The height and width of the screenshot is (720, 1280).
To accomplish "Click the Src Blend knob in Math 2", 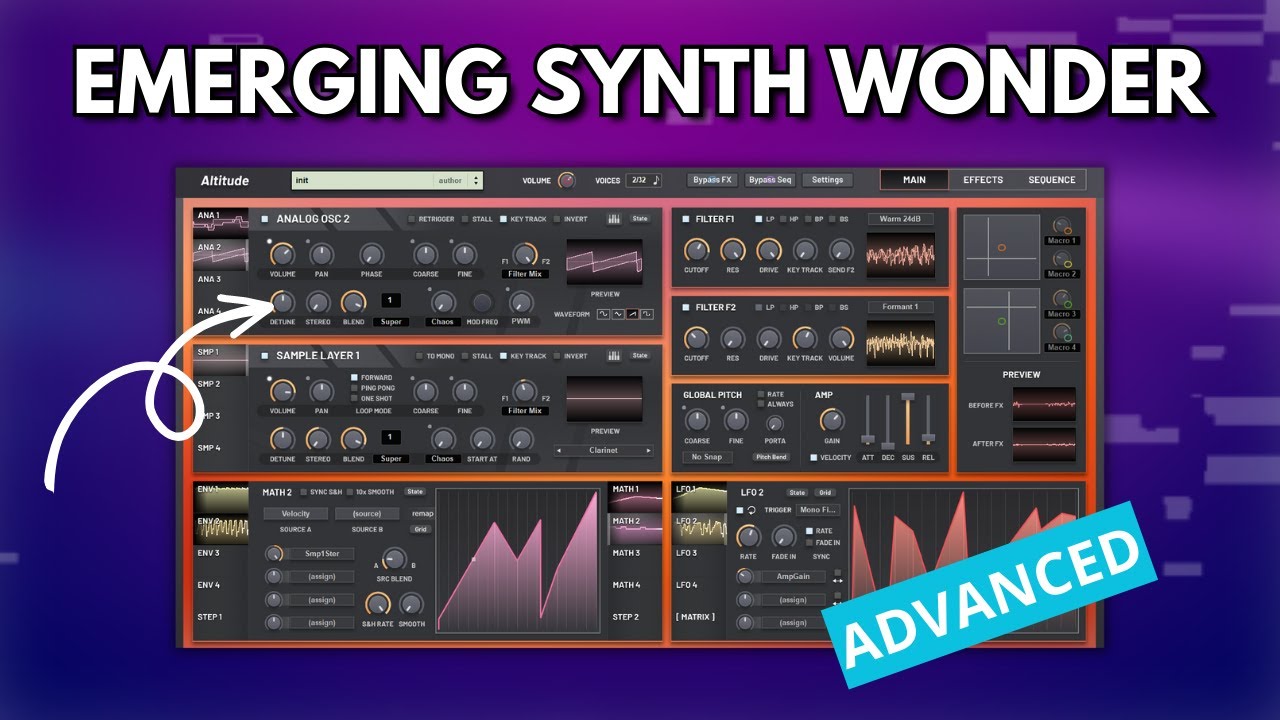I will (394, 559).
